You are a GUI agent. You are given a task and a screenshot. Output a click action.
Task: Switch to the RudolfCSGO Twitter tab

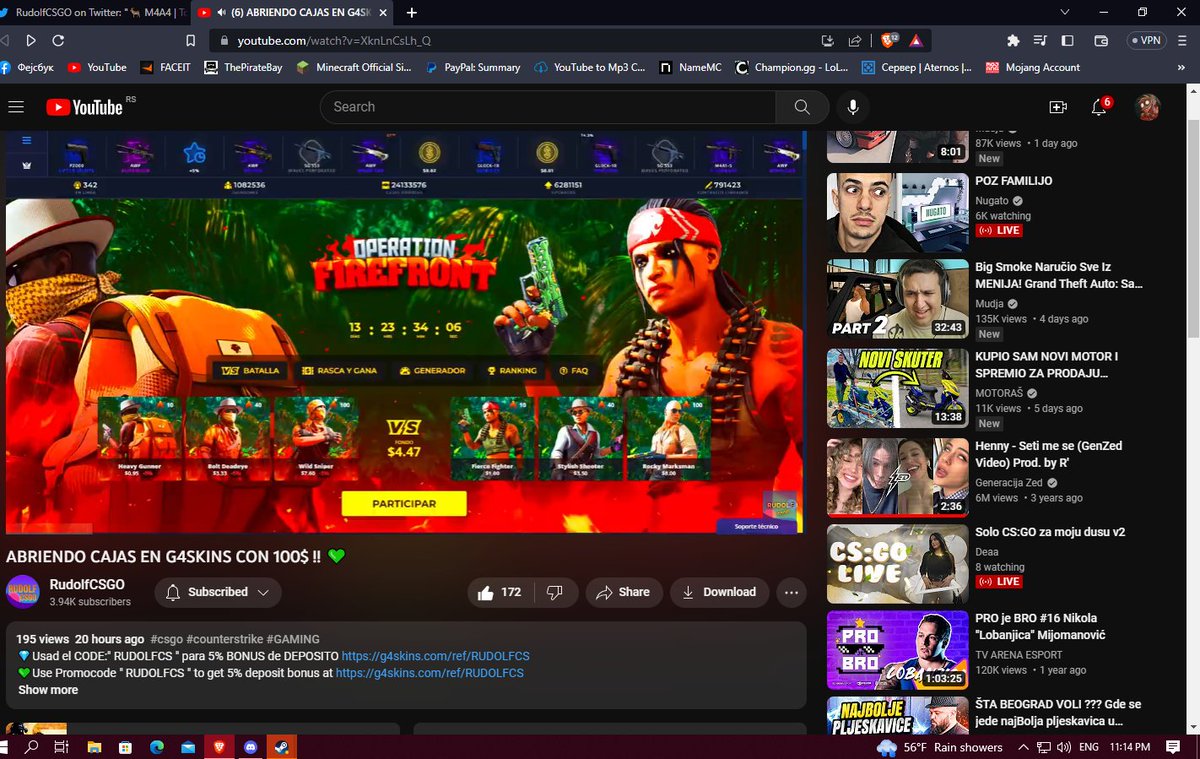[x=94, y=13]
